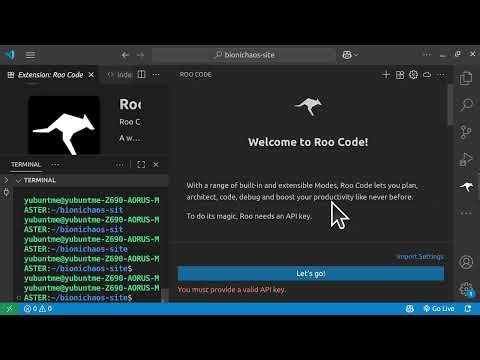Open terminal panel actions ellipsis

click(119, 165)
